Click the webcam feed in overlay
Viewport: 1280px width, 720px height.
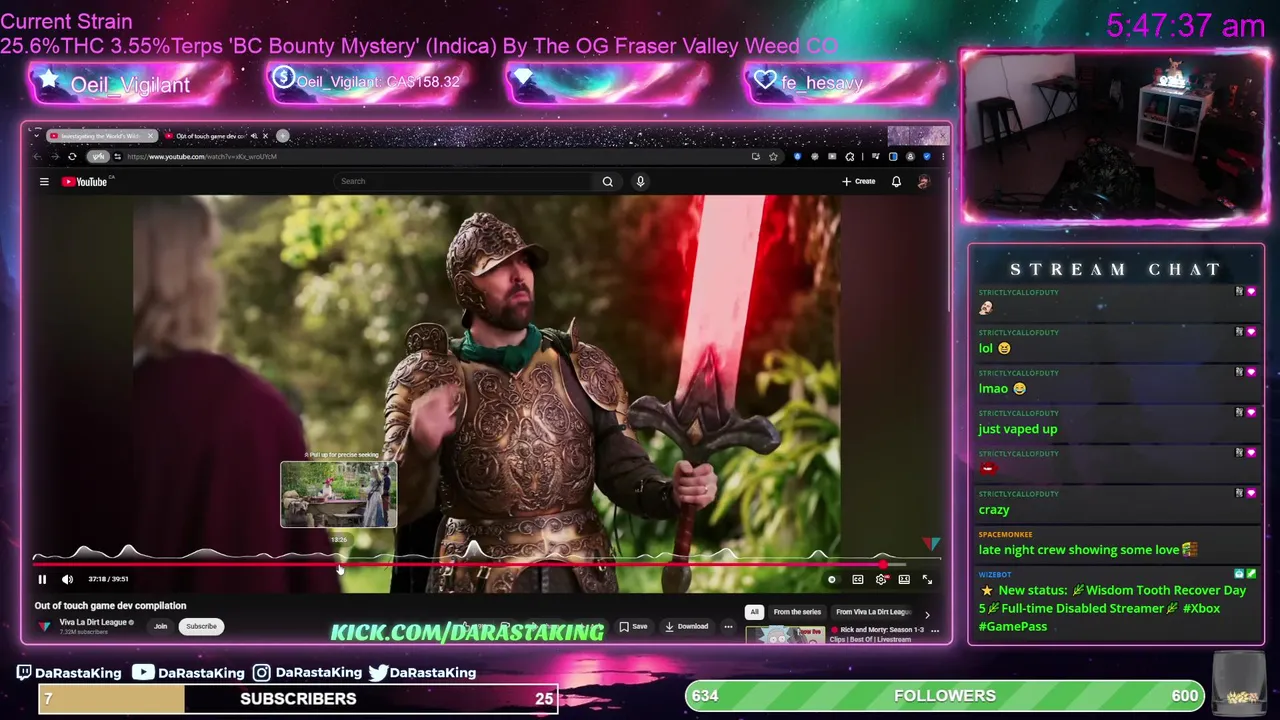tap(1114, 137)
